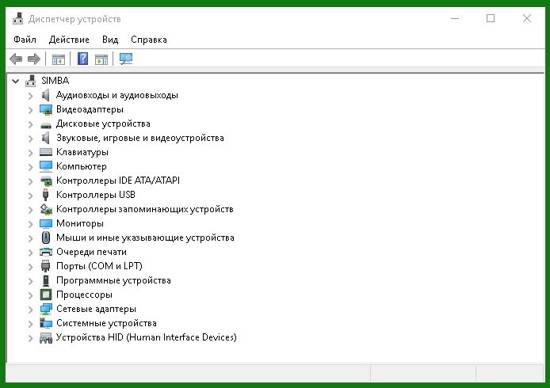Click the keyboard icon beside Клавиатуры
This screenshot has height=388, width=550.
(46, 152)
